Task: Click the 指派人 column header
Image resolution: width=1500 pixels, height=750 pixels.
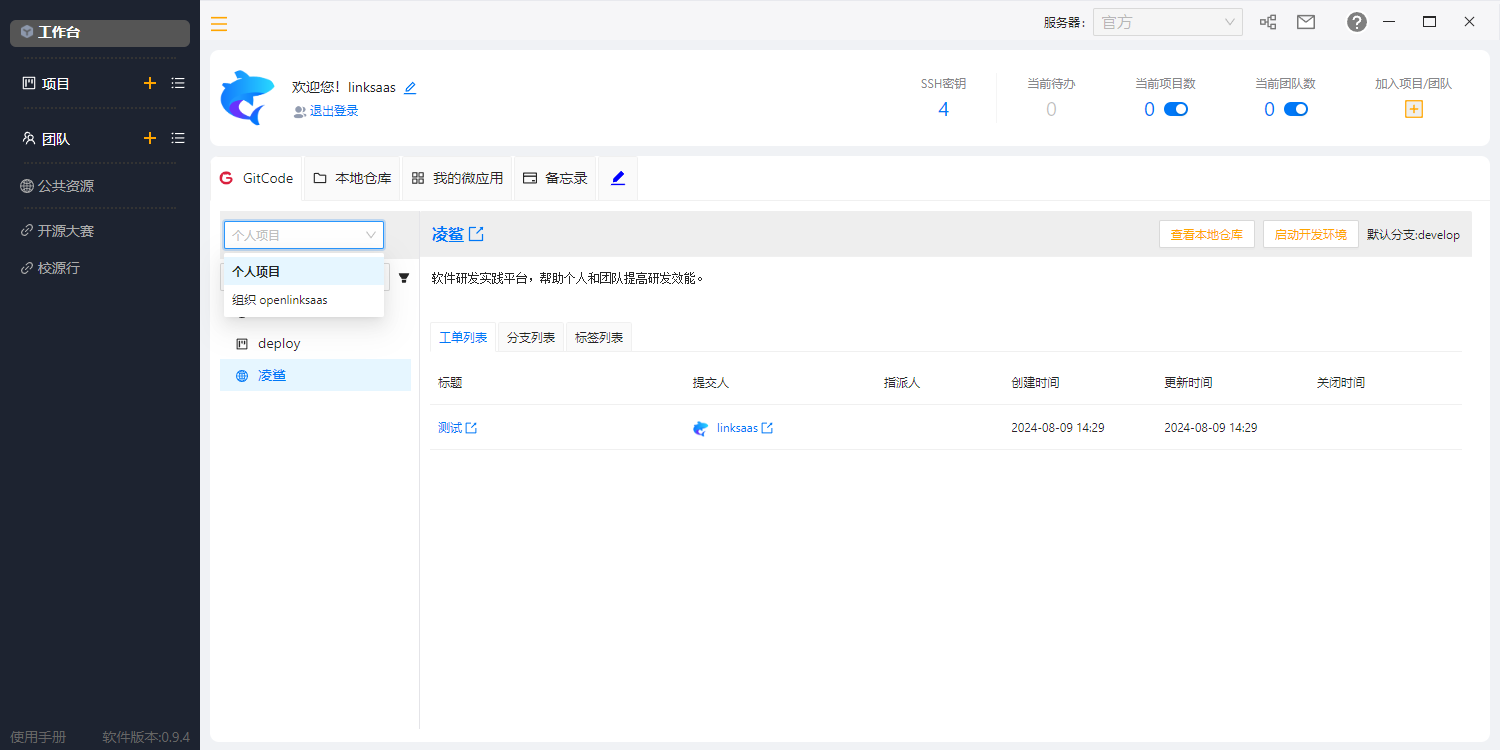Action: (902, 383)
